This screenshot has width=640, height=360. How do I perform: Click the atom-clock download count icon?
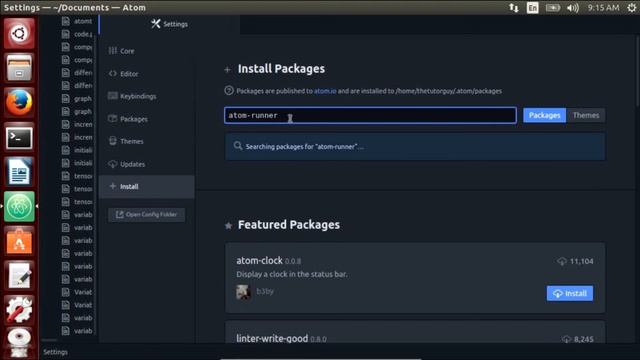[x=562, y=261]
